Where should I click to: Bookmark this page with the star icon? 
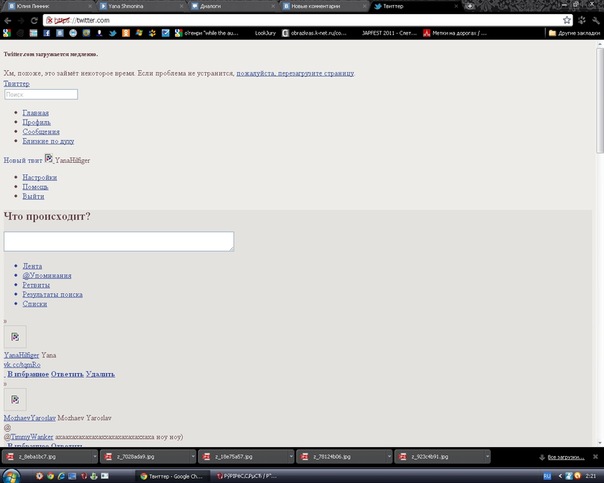[x=567, y=20]
